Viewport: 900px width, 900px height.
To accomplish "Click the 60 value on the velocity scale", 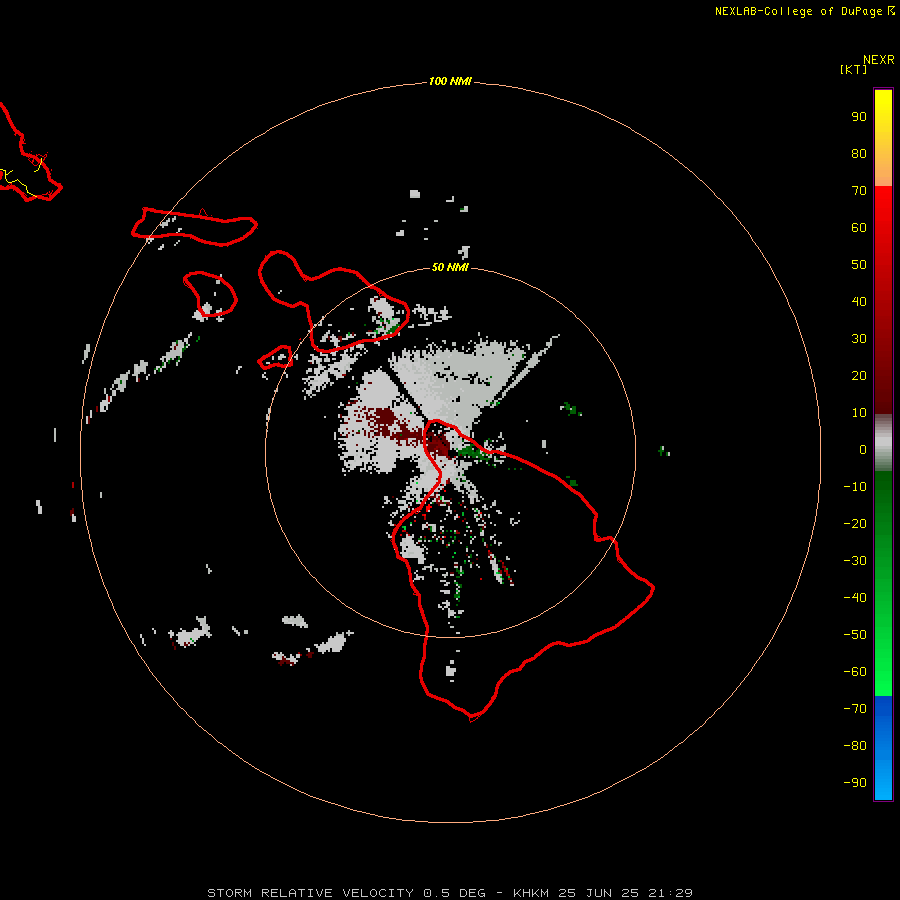I will [x=859, y=228].
